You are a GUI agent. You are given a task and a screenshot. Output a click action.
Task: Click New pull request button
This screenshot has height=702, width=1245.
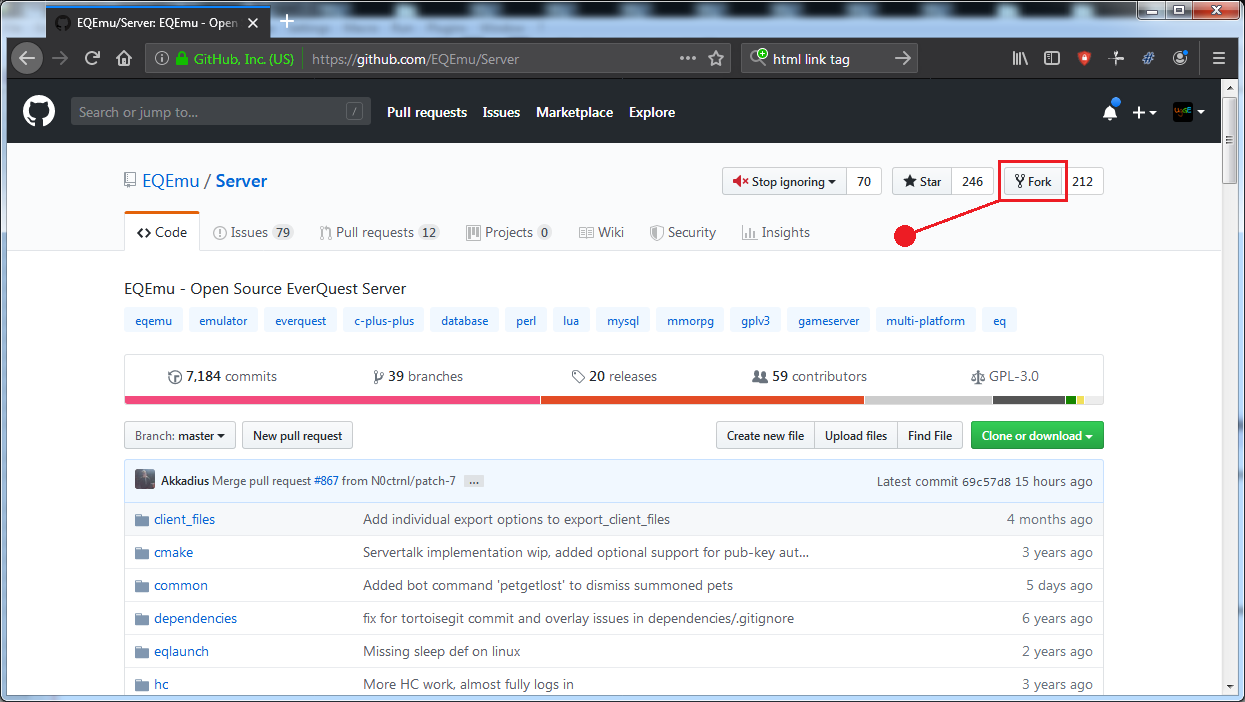[x=297, y=436]
